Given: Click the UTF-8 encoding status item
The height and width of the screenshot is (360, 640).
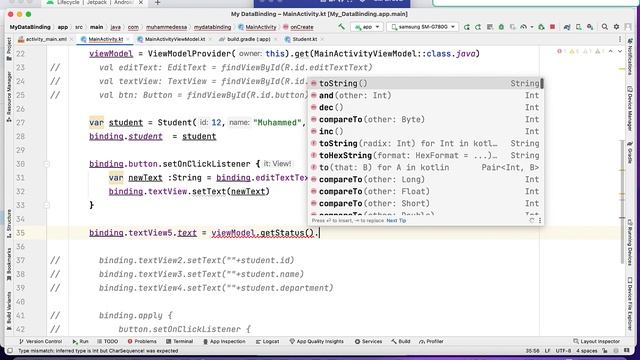Looking at the screenshot, I should point(563,351).
